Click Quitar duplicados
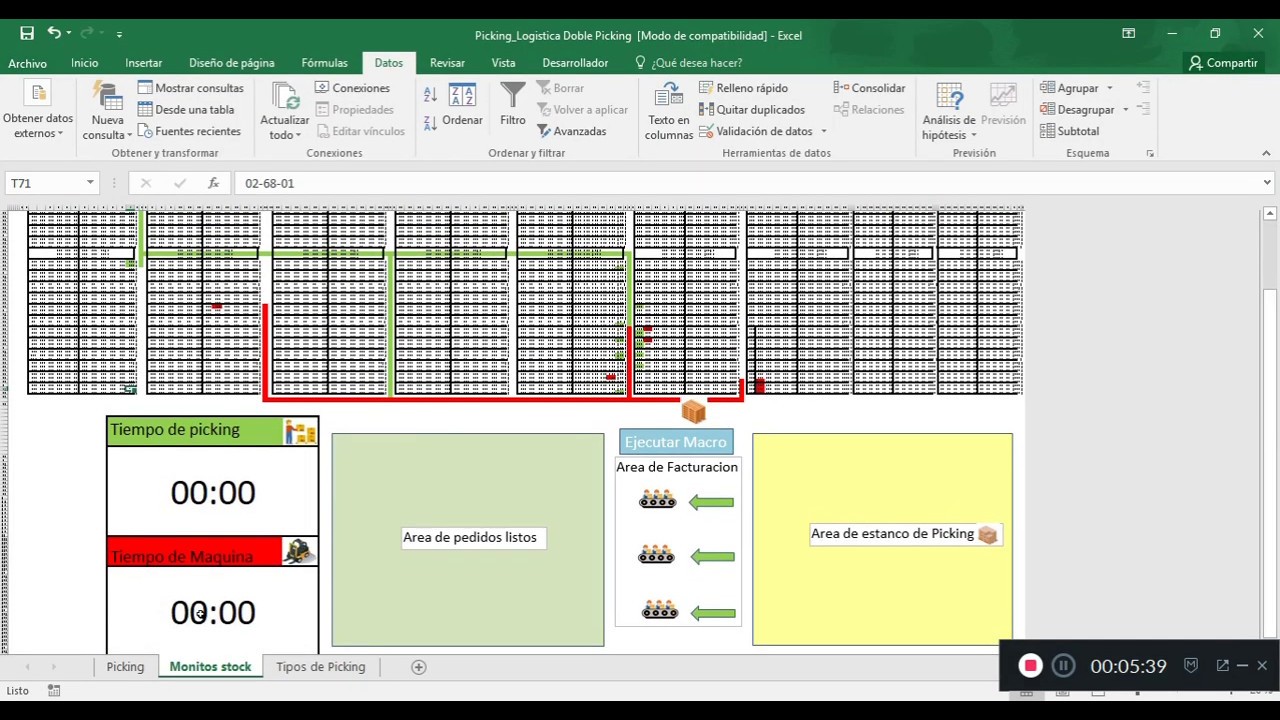 [752, 110]
